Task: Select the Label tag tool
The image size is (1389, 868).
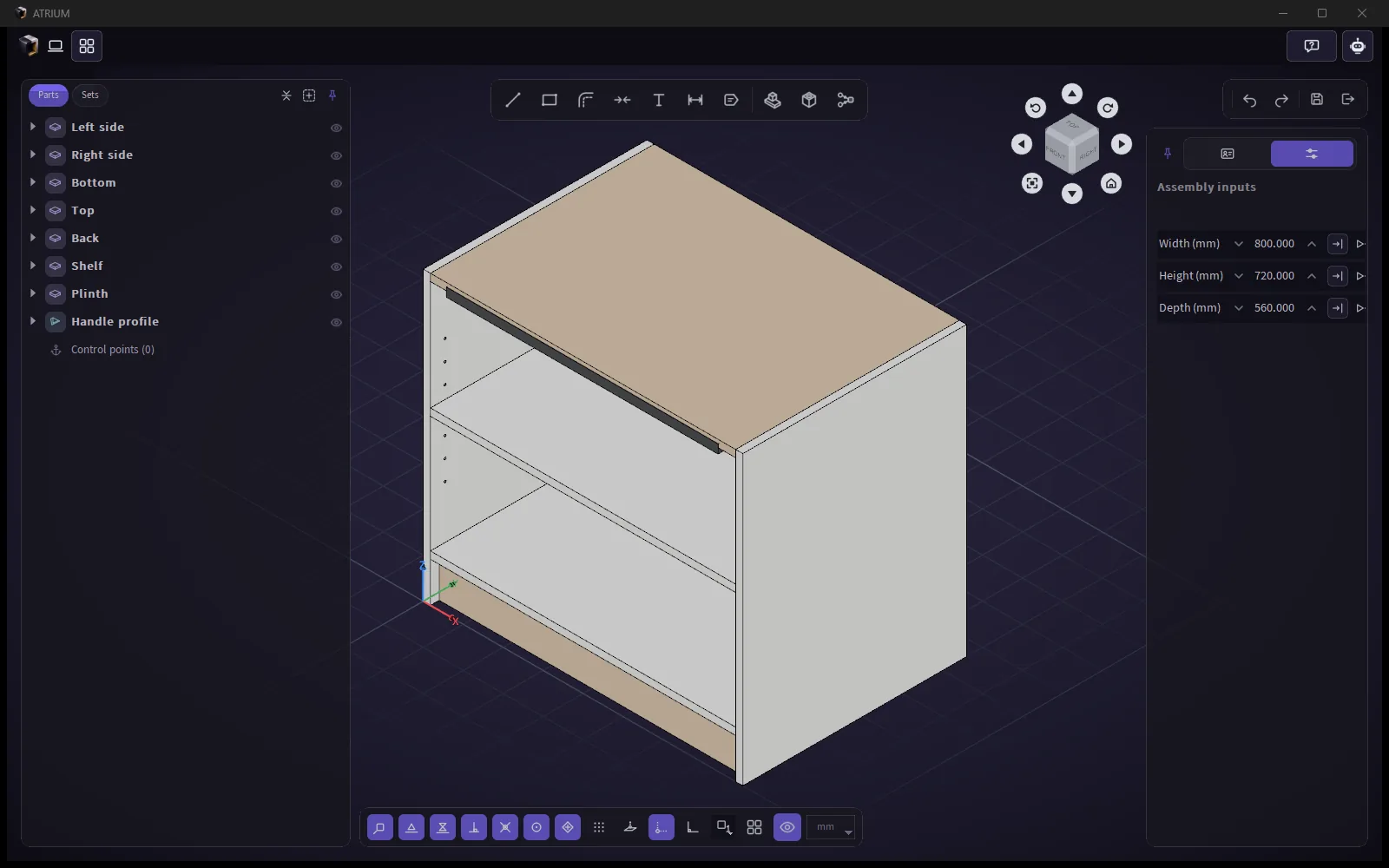Action: [732, 100]
